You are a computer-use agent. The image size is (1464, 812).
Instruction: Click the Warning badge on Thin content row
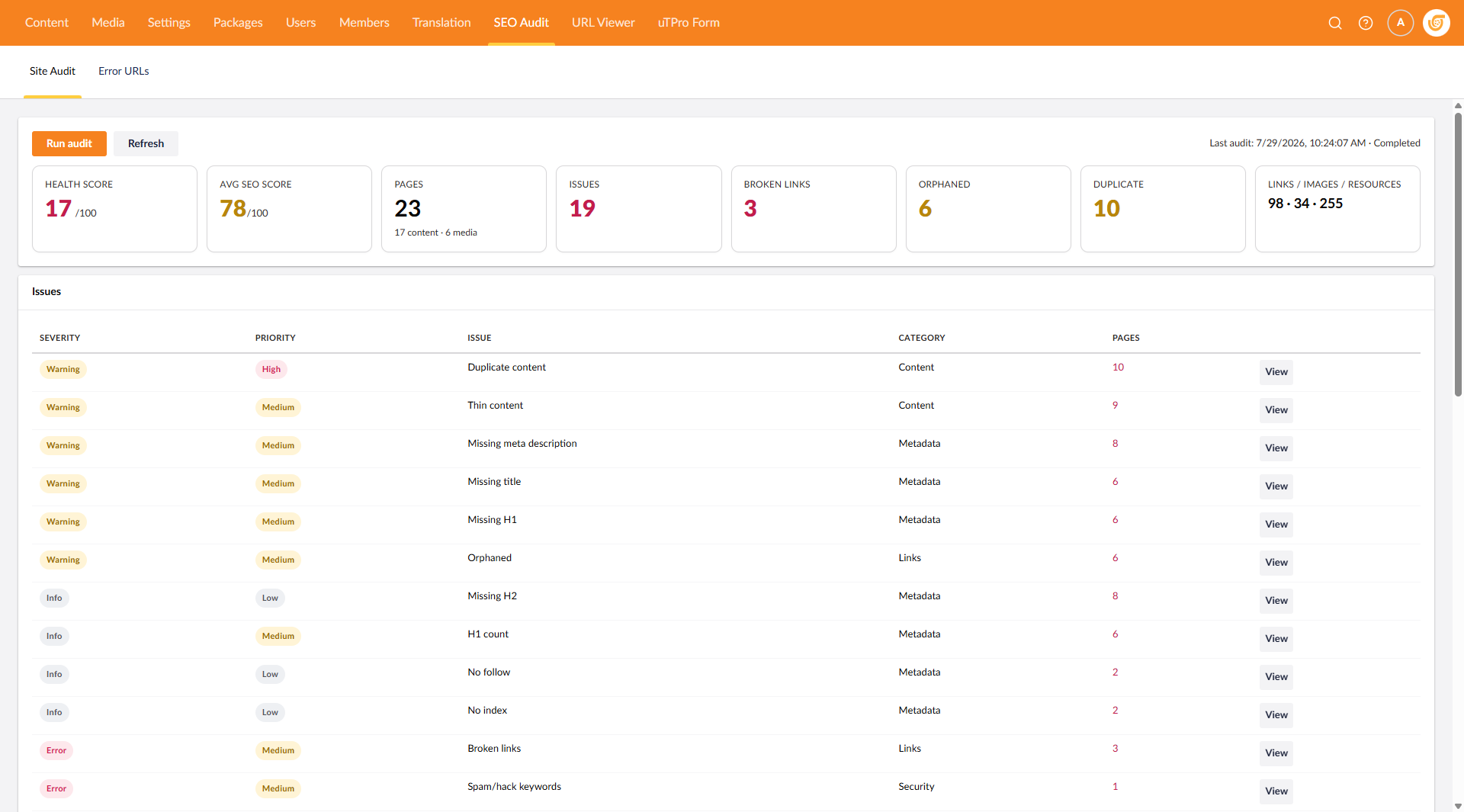tap(63, 407)
